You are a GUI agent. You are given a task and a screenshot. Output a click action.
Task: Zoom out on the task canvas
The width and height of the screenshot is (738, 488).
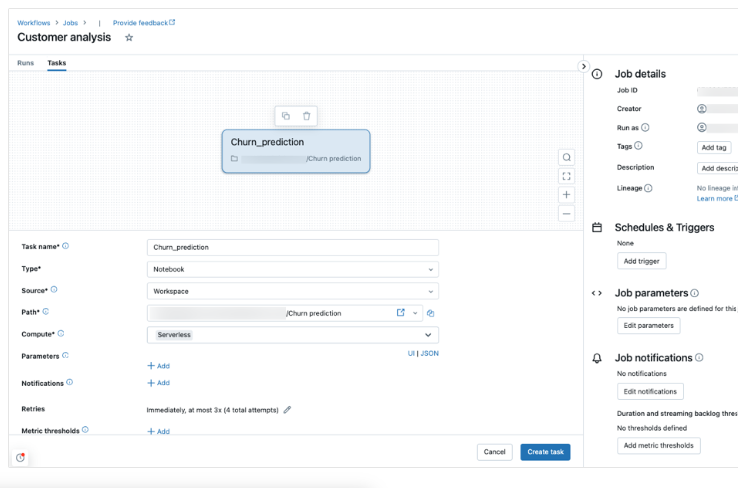[567, 213]
